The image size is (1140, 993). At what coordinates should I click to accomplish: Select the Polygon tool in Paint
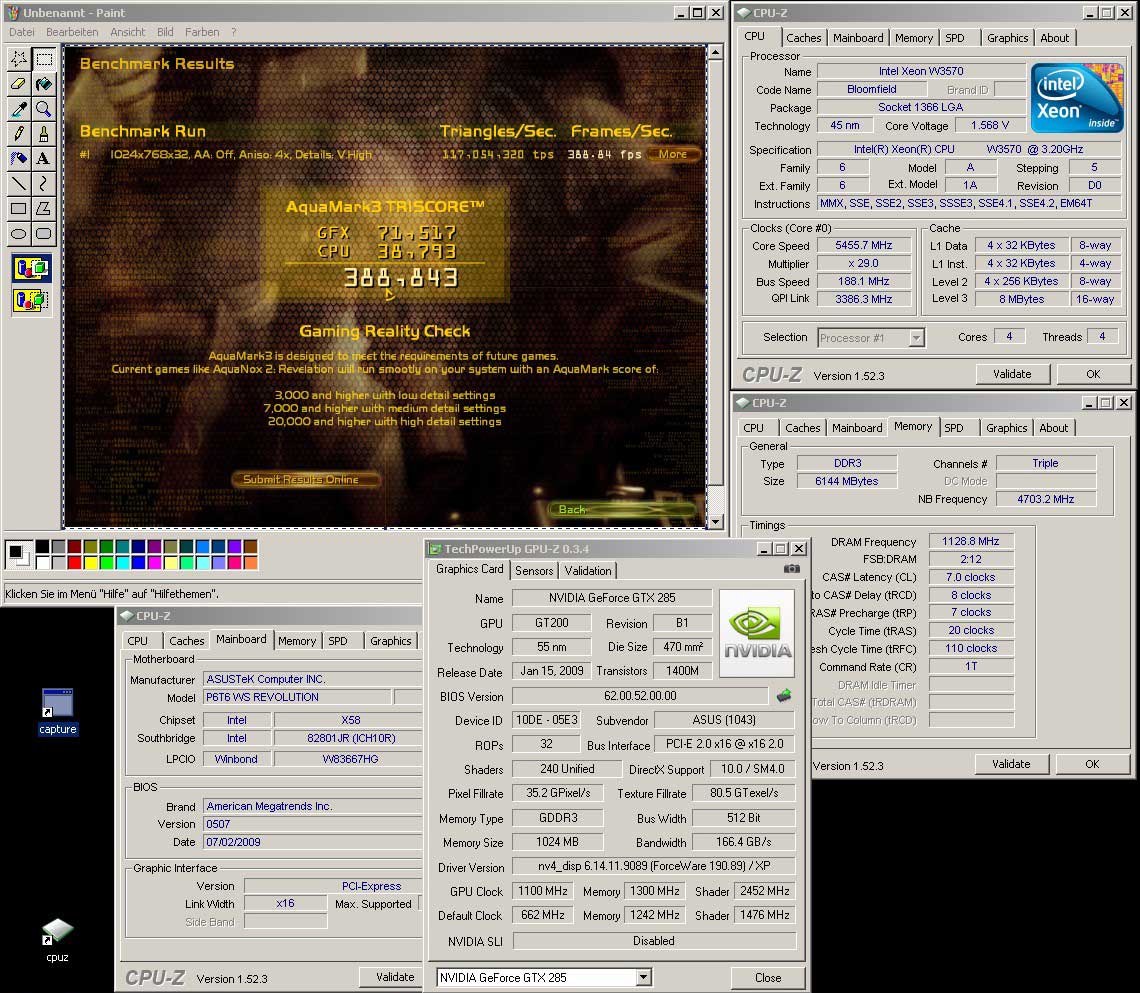click(44, 208)
